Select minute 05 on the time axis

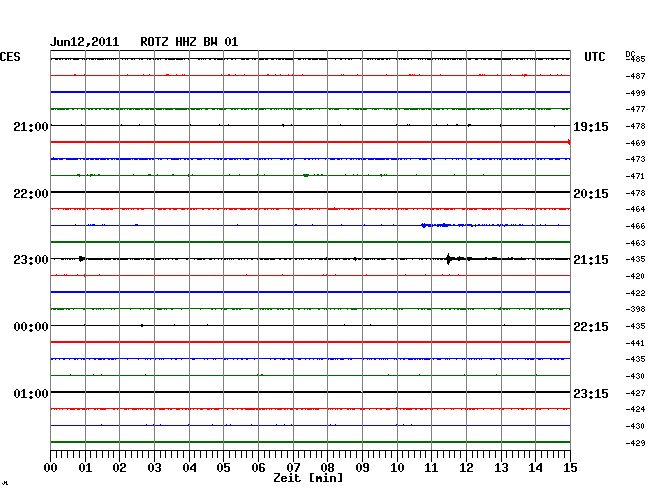coord(223,467)
